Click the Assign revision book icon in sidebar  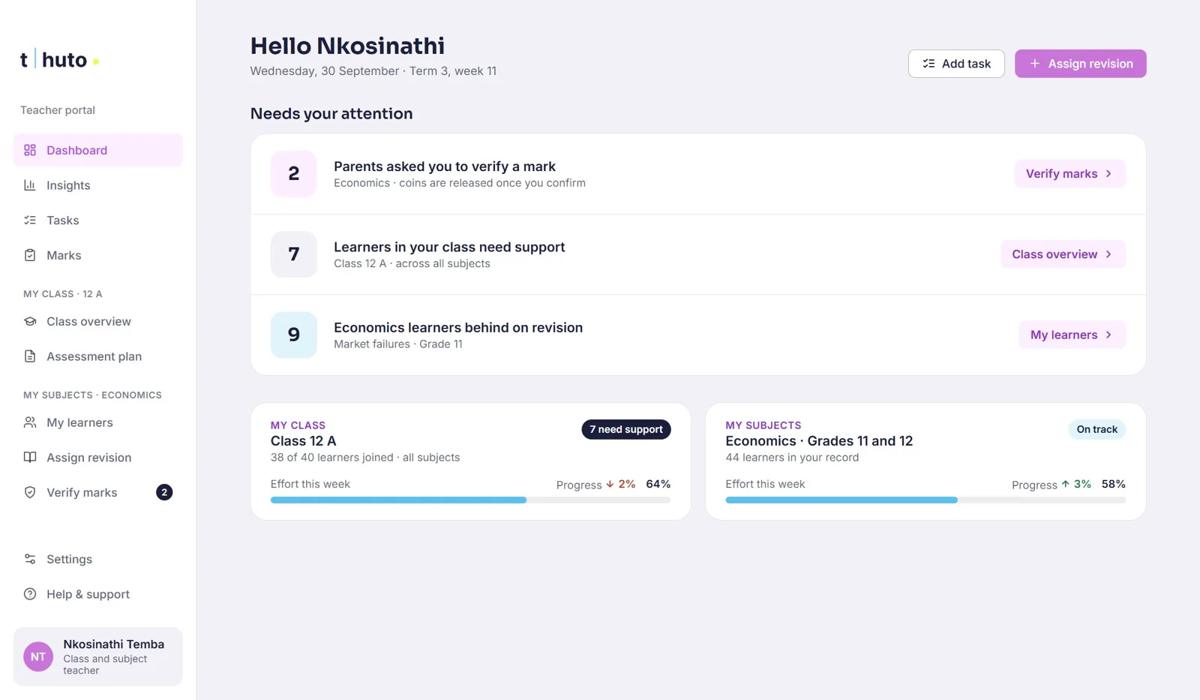point(30,457)
